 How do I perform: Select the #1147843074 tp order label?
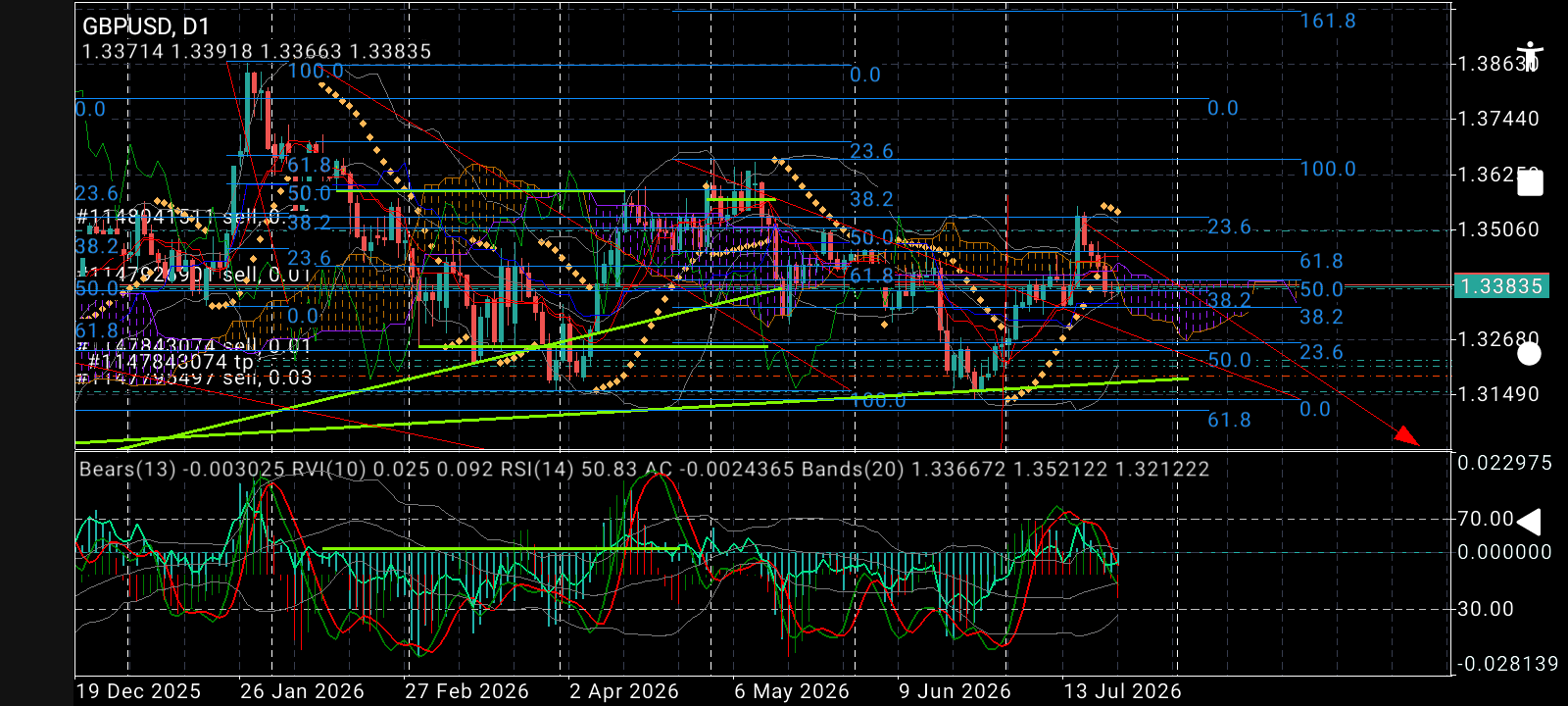171,362
